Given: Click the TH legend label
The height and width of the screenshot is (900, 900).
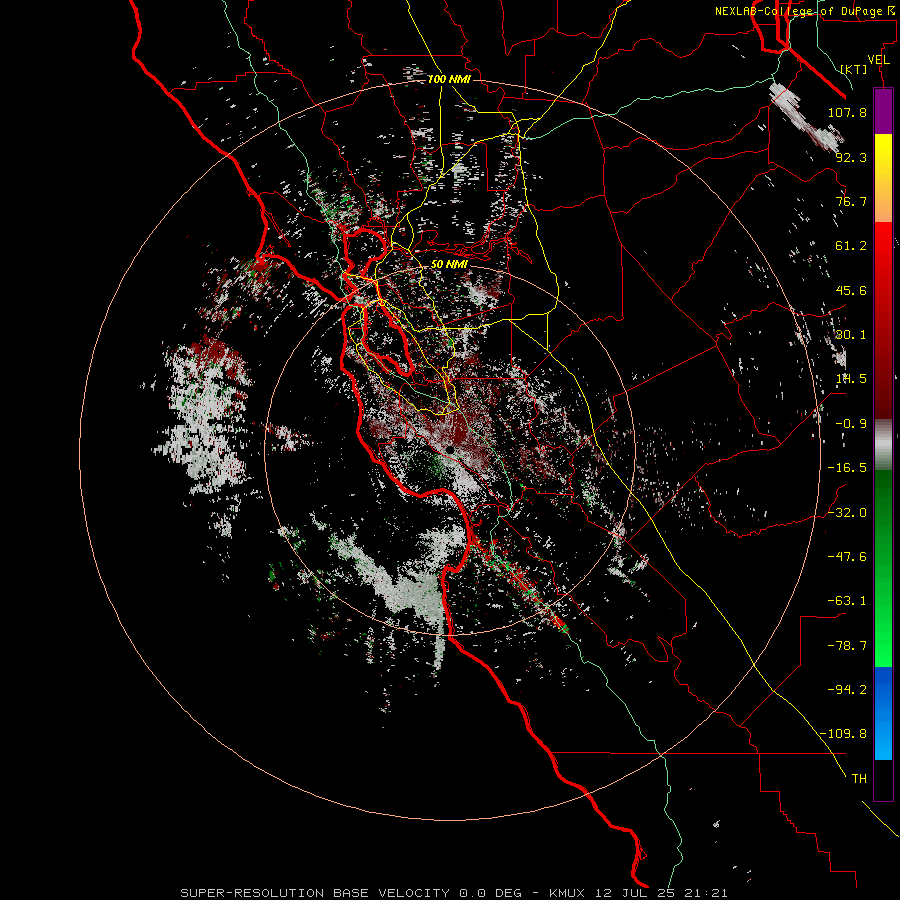Looking at the screenshot, I should [x=859, y=779].
